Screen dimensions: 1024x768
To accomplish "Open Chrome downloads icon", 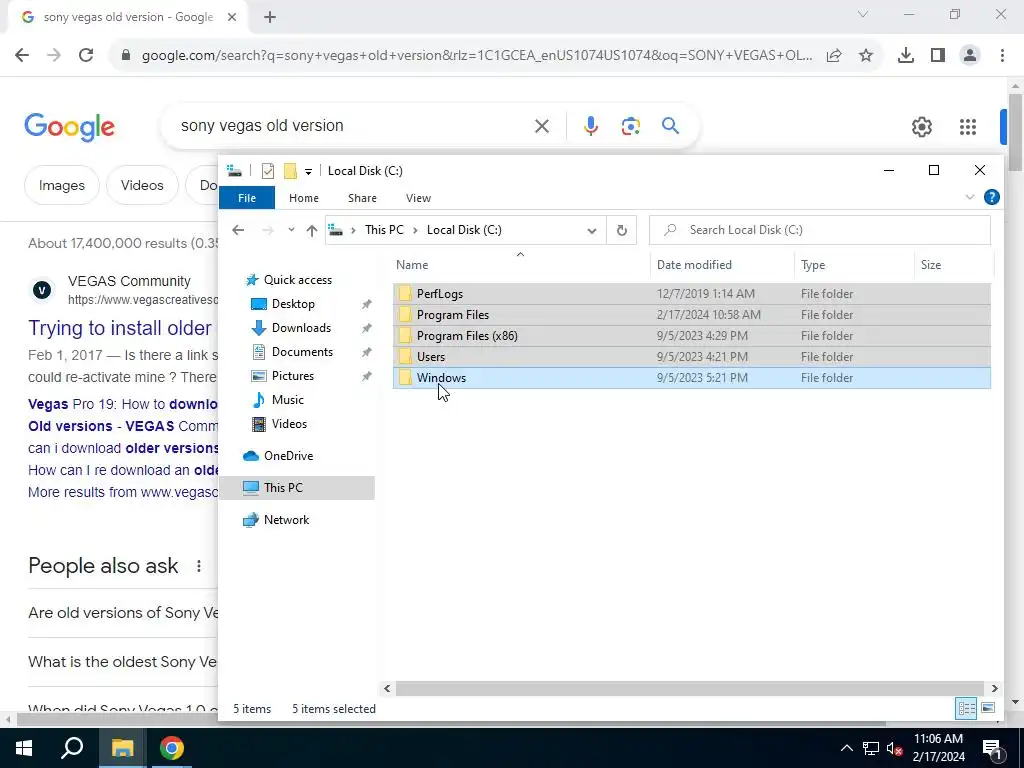I will [906, 56].
